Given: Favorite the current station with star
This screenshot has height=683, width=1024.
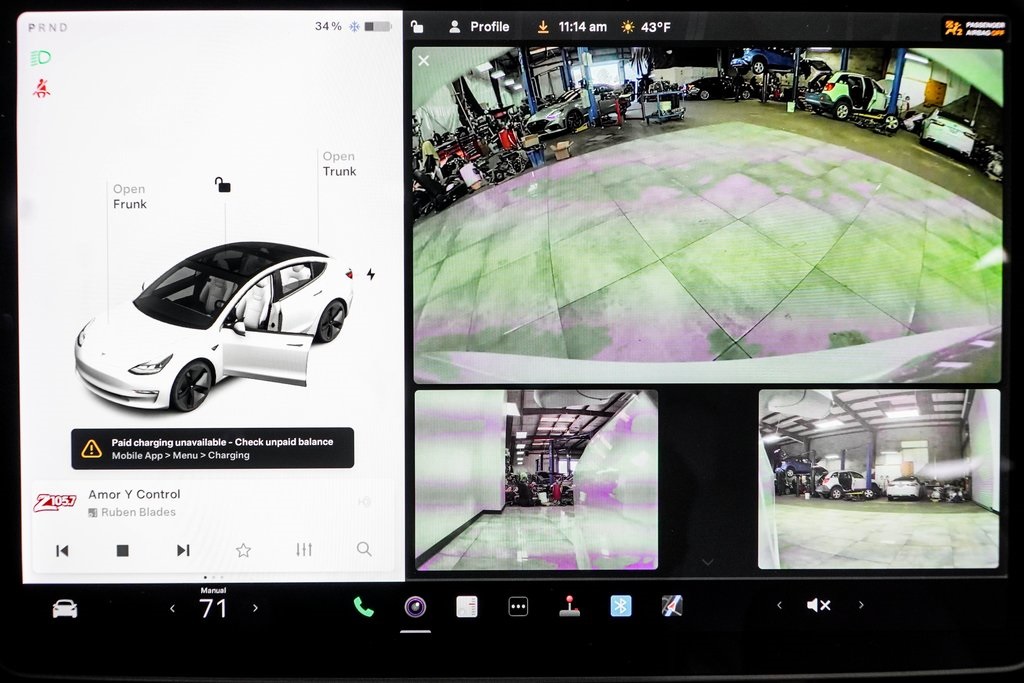Looking at the screenshot, I should (243, 550).
